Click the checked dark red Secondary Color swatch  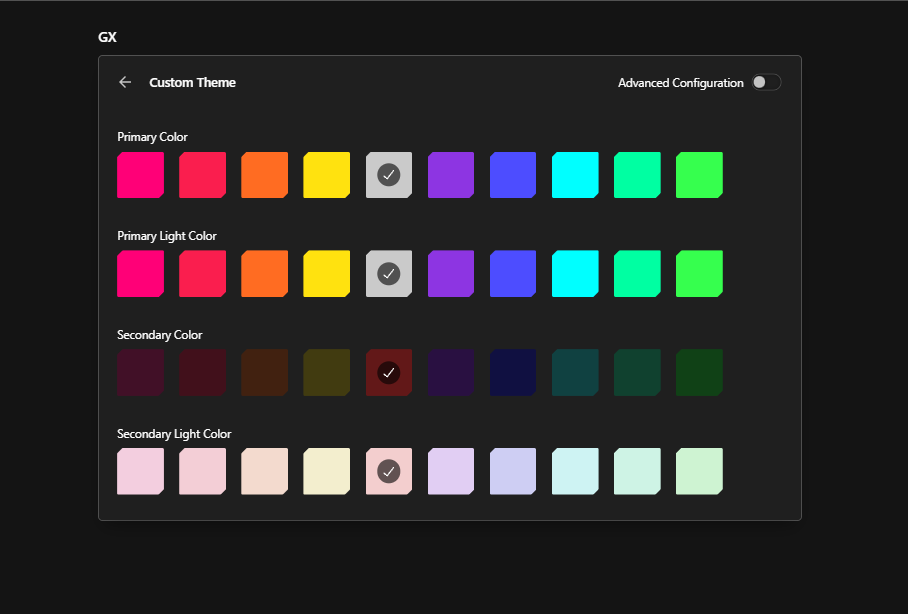389,372
